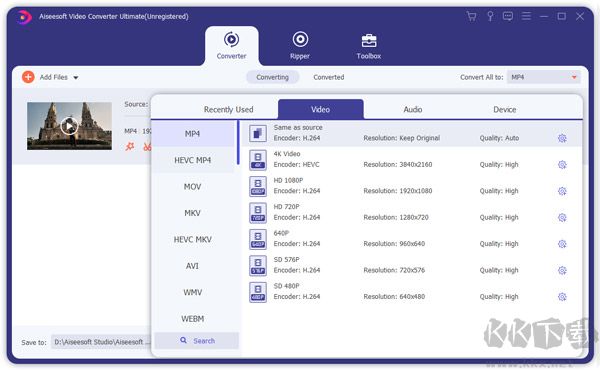This screenshot has width=600, height=370.
Task: Open the hamburger menu icon
Action: point(526,16)
